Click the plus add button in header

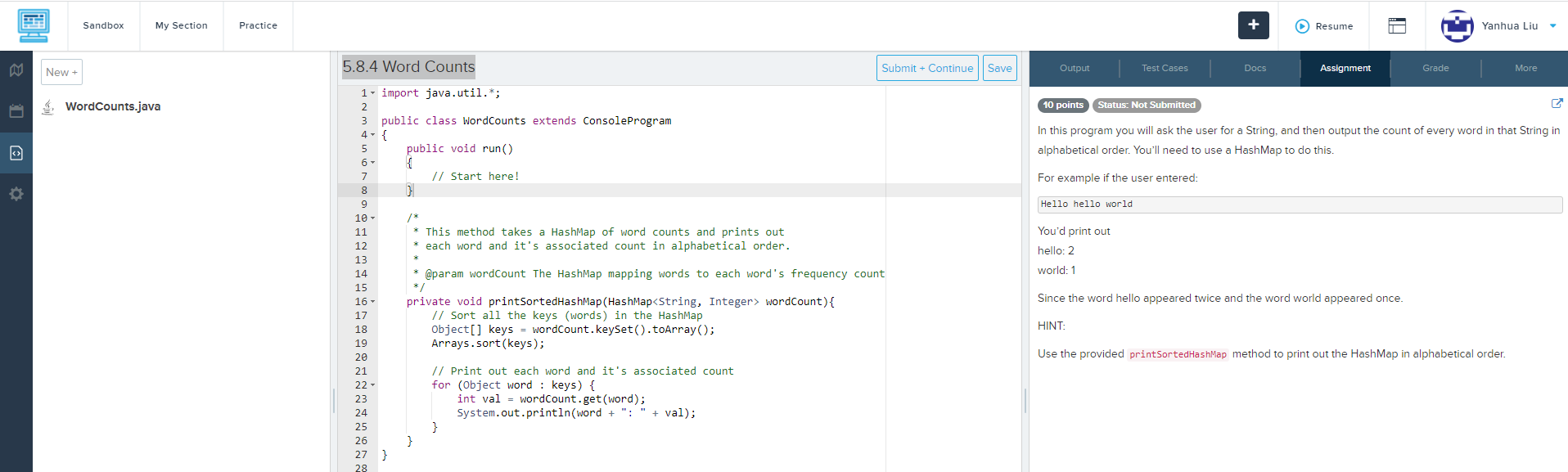1253,25
